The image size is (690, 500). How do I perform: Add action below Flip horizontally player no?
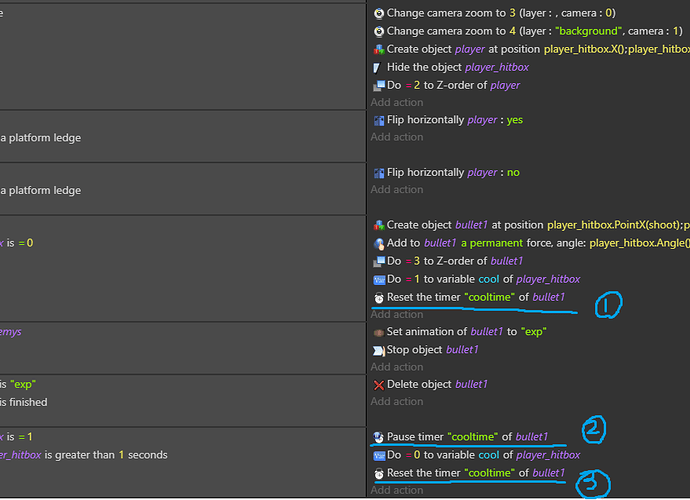point(397,190)
